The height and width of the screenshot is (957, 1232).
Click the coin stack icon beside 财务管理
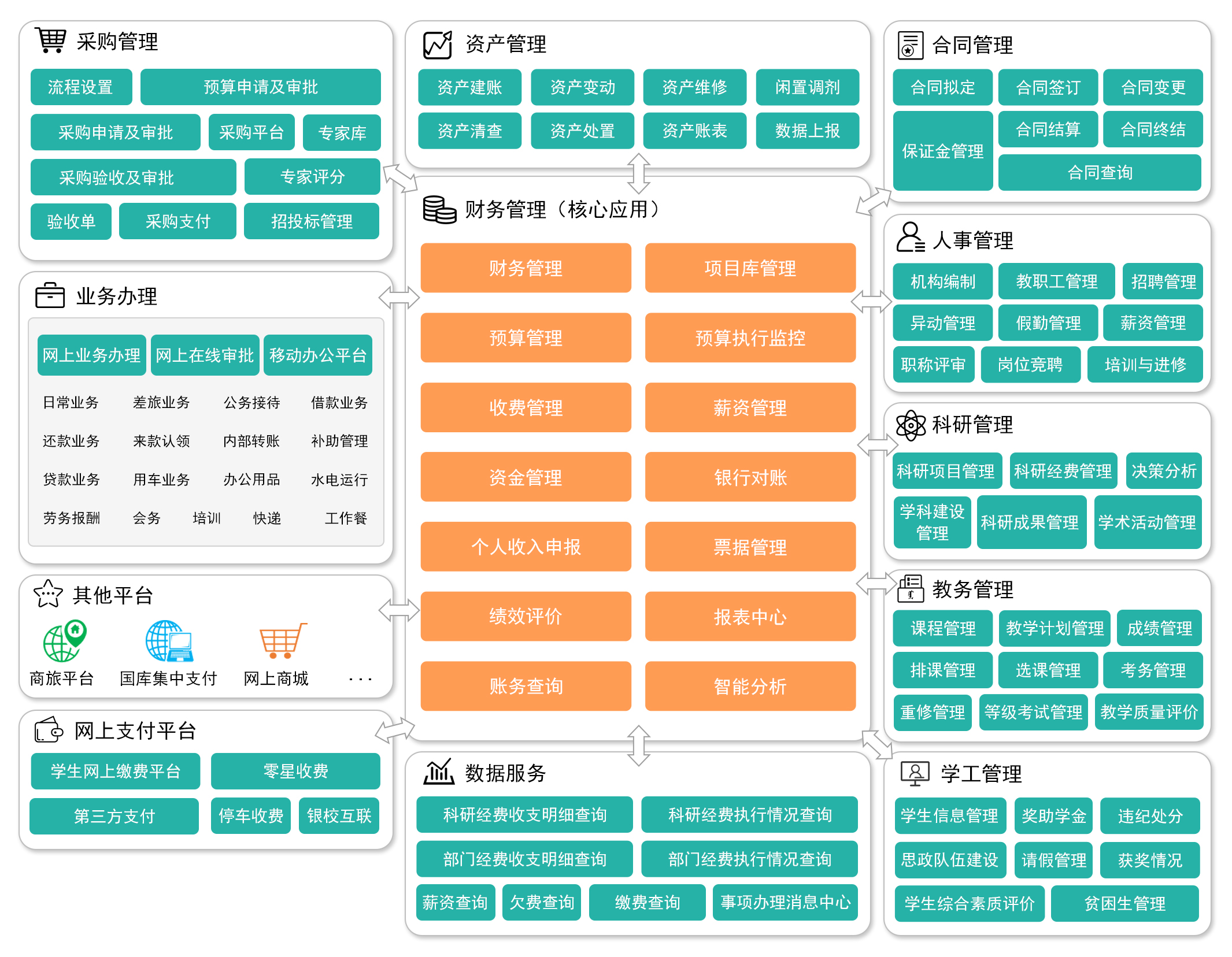click(x=439, y=210)
